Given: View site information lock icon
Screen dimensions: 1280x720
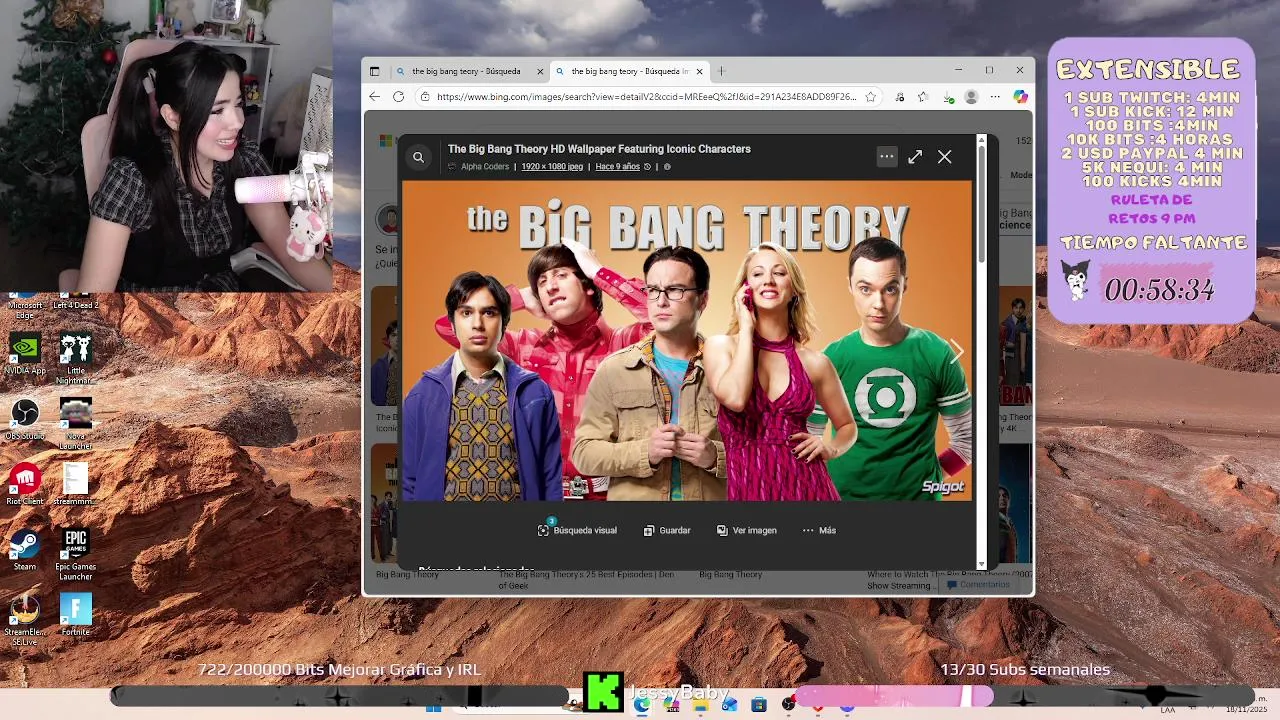Looking at the screenshot, I should point(425,97).
